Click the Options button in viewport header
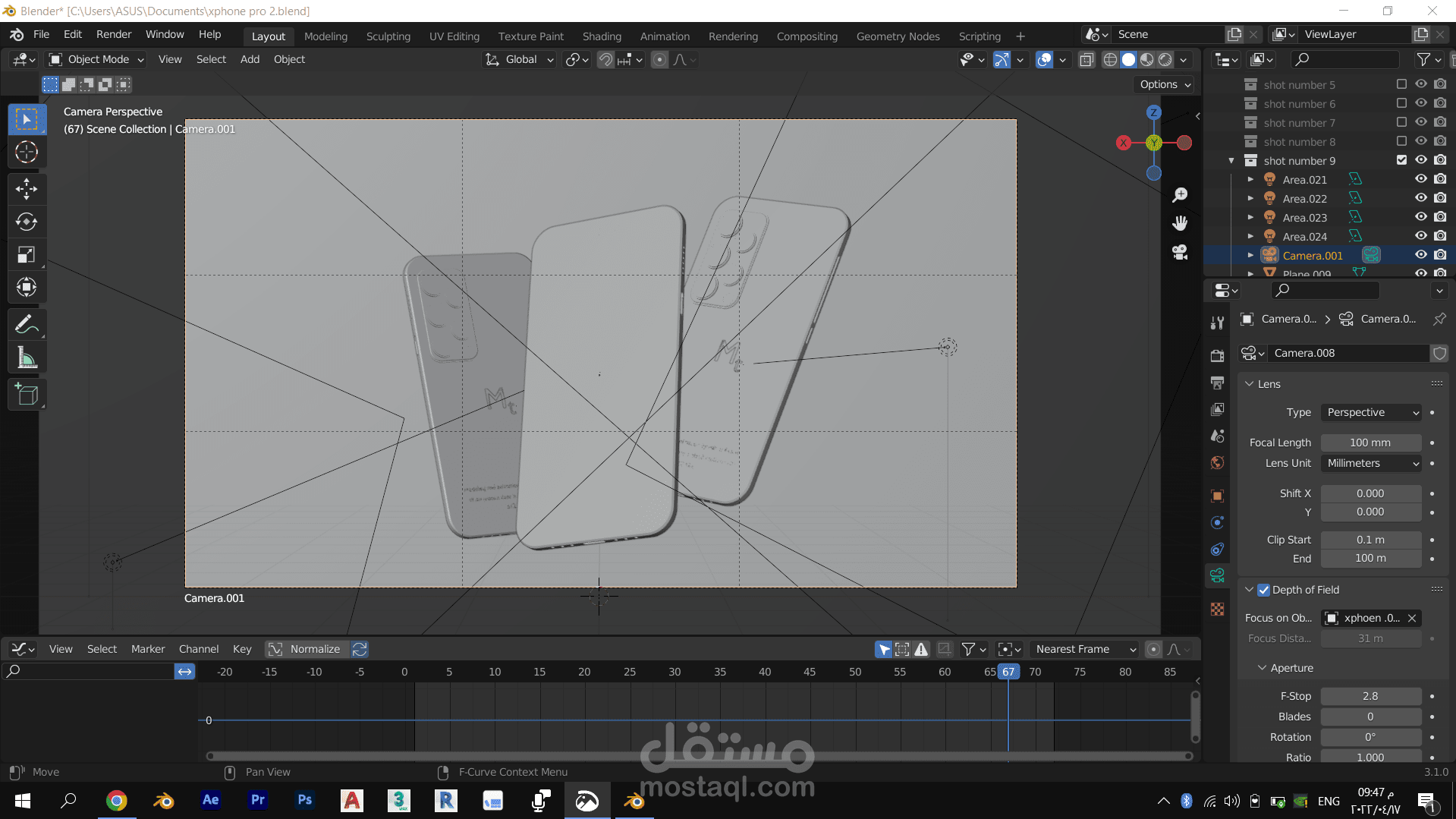 tap(1164, 84)
